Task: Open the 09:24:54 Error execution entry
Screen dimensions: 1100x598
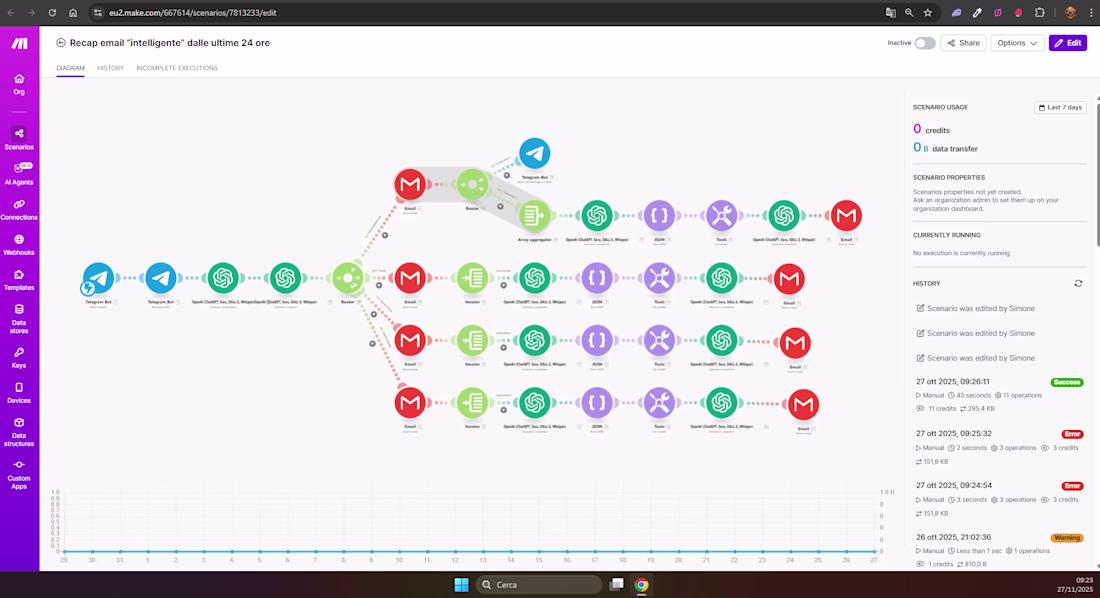Action: (999, 499)
